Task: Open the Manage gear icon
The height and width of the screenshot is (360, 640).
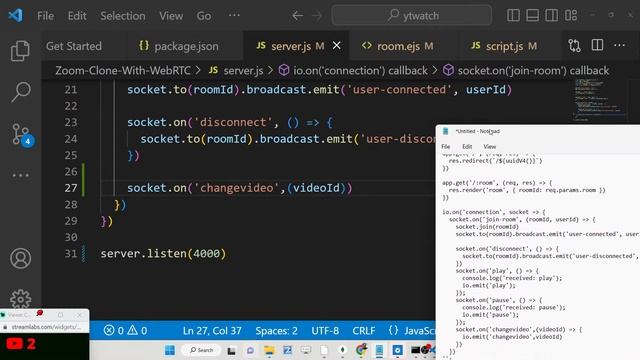Action: point(20,299)
